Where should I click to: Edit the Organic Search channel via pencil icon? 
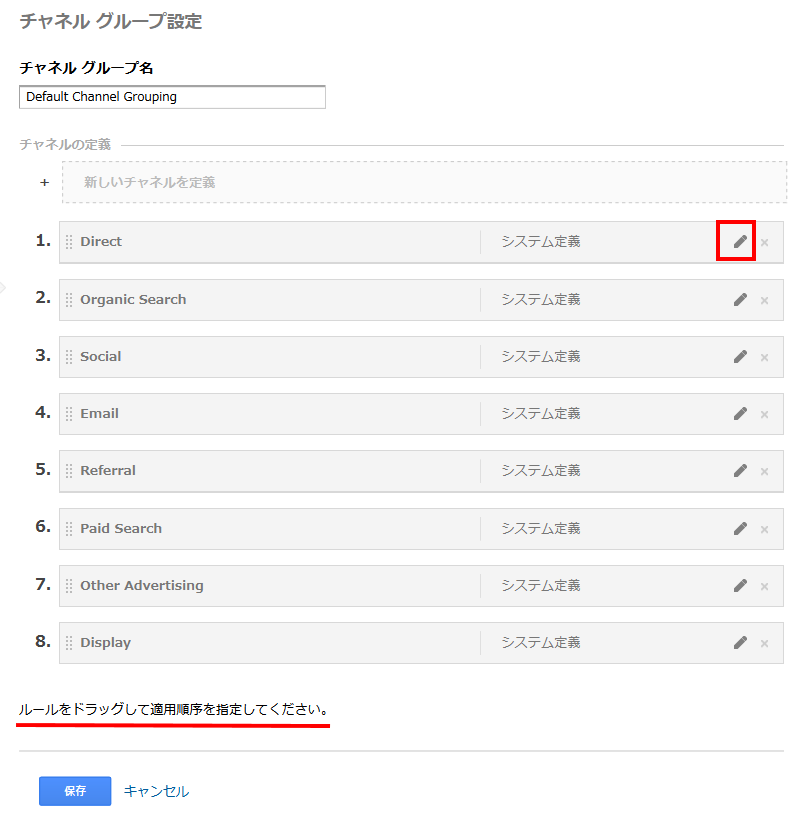[740, 300]
